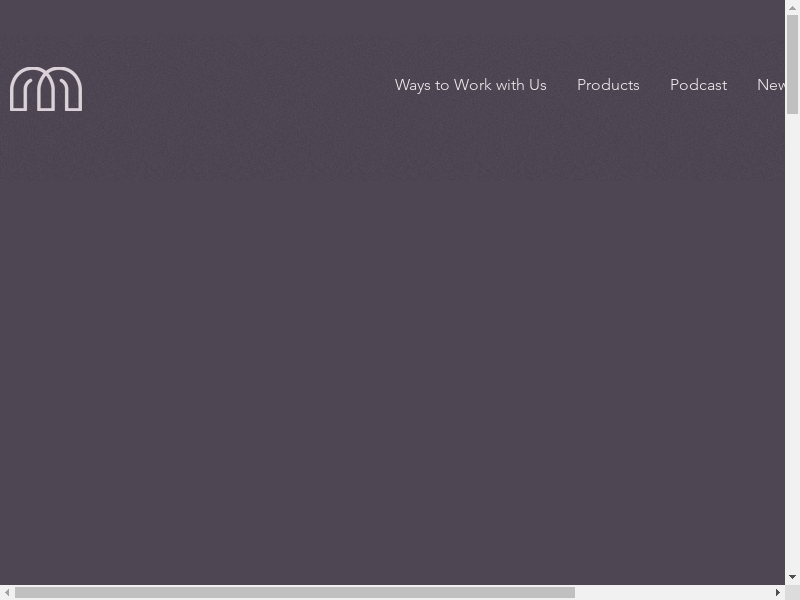
Task: Open the Ways to Work with Us menu
Action: tap(470, 85)
